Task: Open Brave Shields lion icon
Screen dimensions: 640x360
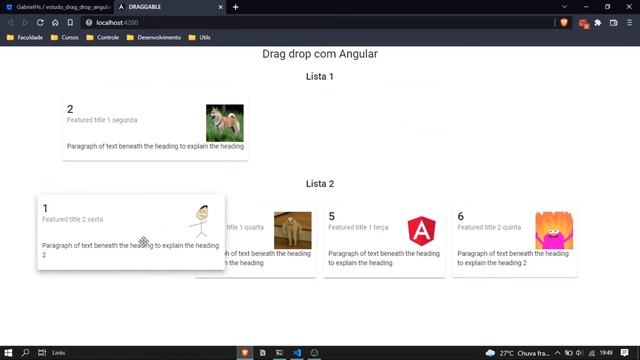Action: pyautogui.click(x=564, y=23)
